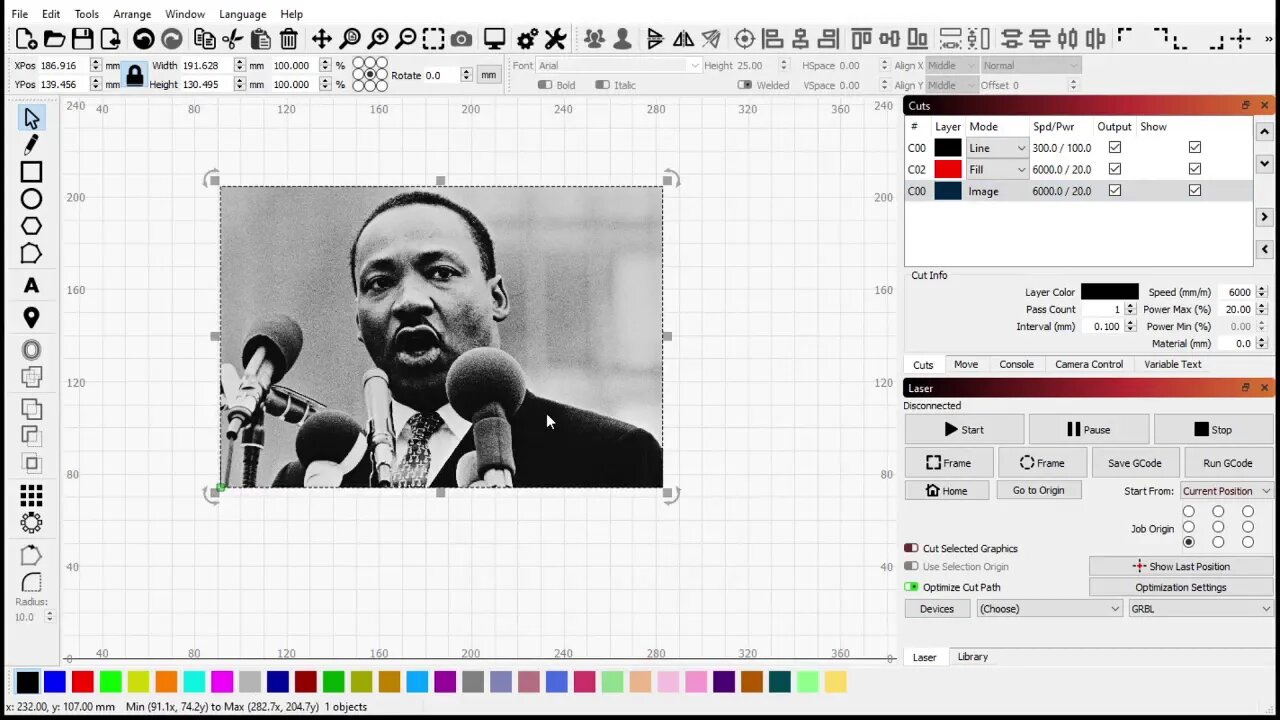This screenshot has width=1280, height=720.
Task: Toggle the Bold font switch
Action: point(545,85)
